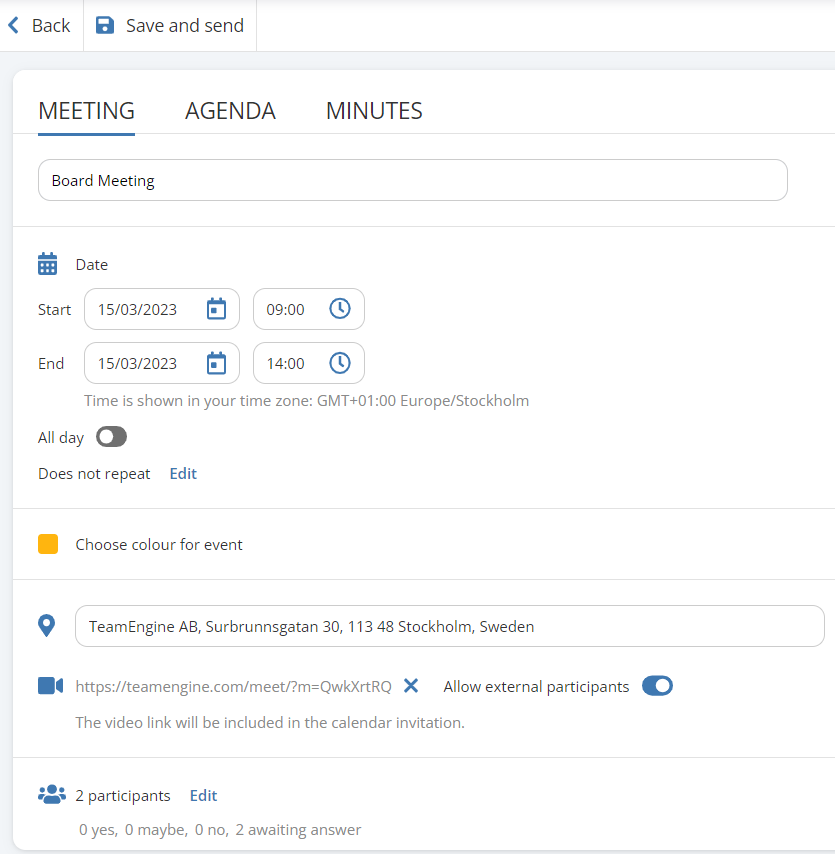835x854 pixels.
Task: Click the Board Meeting title field
Action: tap(412, 181)
